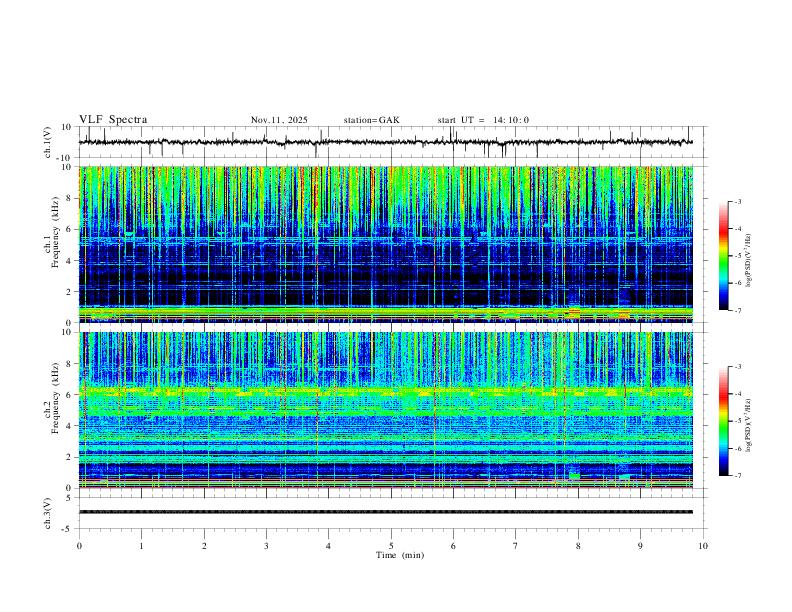The height and width of the screenshot is (612, 792).
Task: Click the ch.1 waveform trace plot
Action: pos(386,142)
